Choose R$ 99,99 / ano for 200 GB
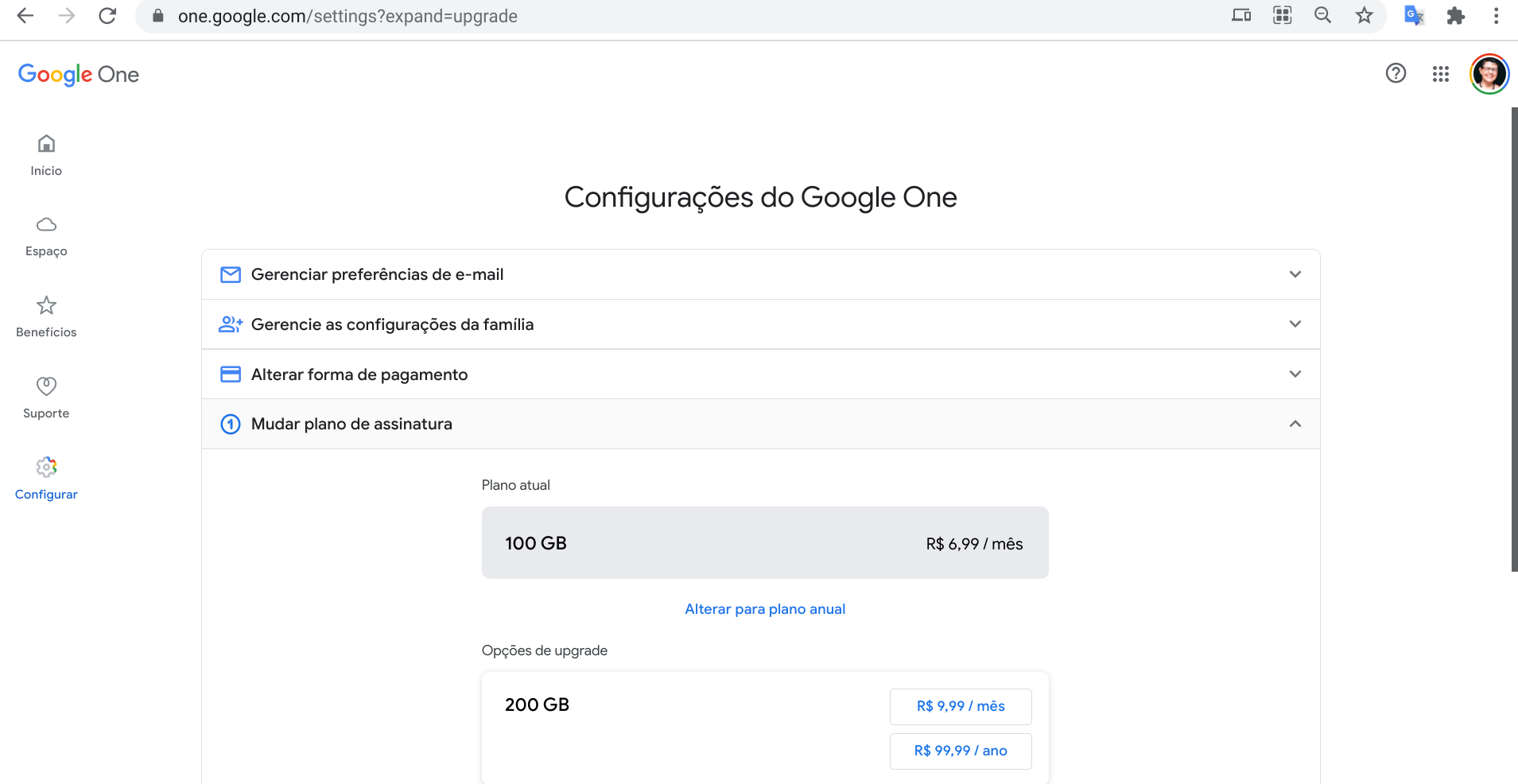 [x=961, y=751]
